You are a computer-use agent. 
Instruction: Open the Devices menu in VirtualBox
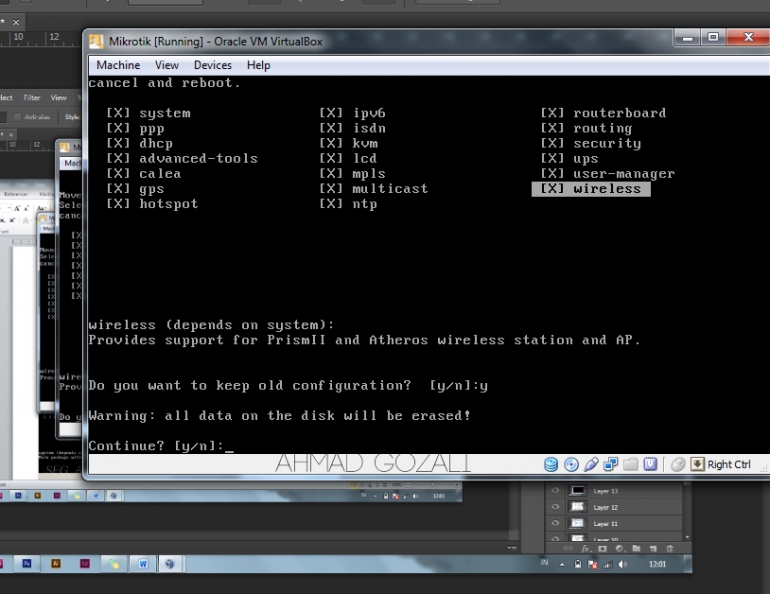[x=212, y=65]
